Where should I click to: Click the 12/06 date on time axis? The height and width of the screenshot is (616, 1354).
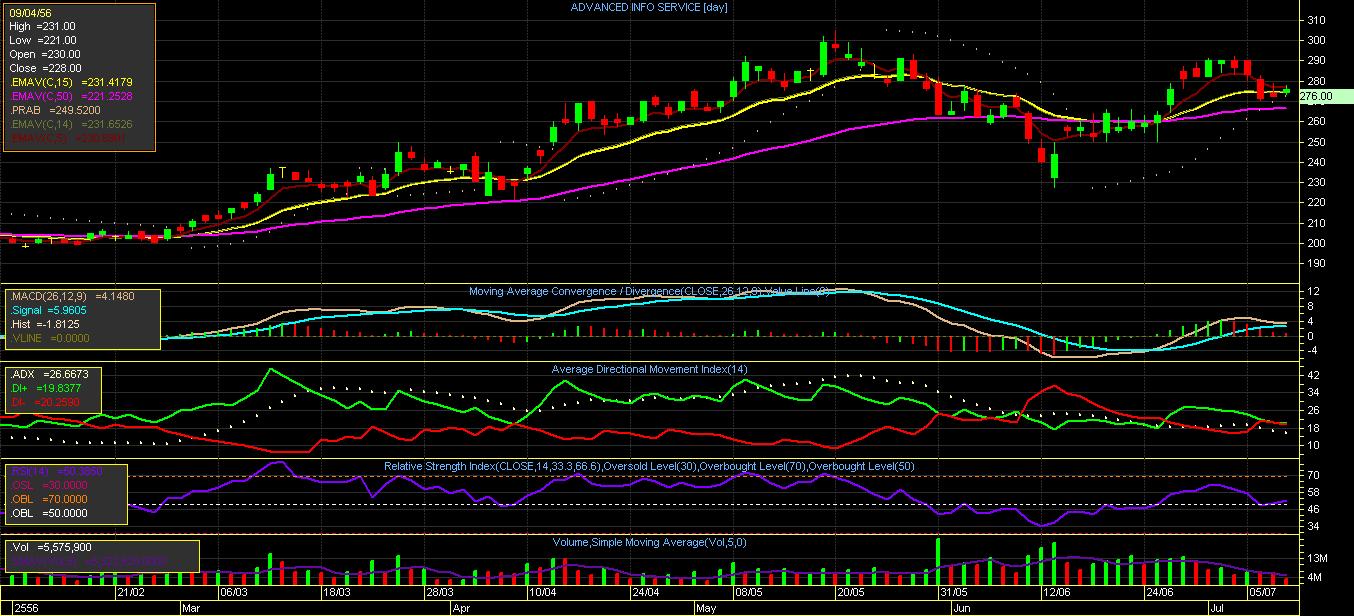point(1056,592)
